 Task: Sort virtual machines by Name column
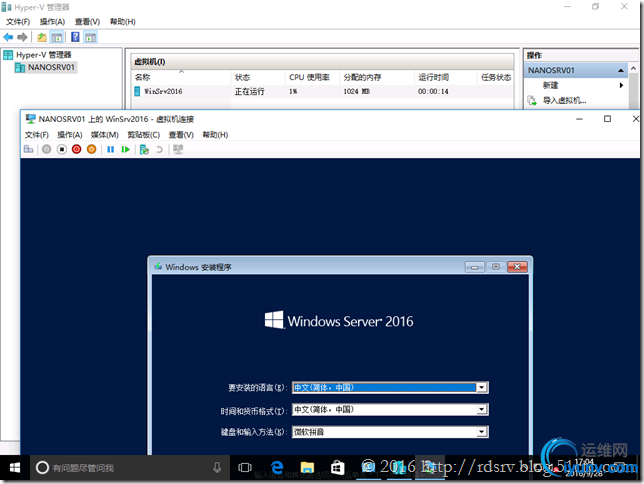(x=181, y=77)
